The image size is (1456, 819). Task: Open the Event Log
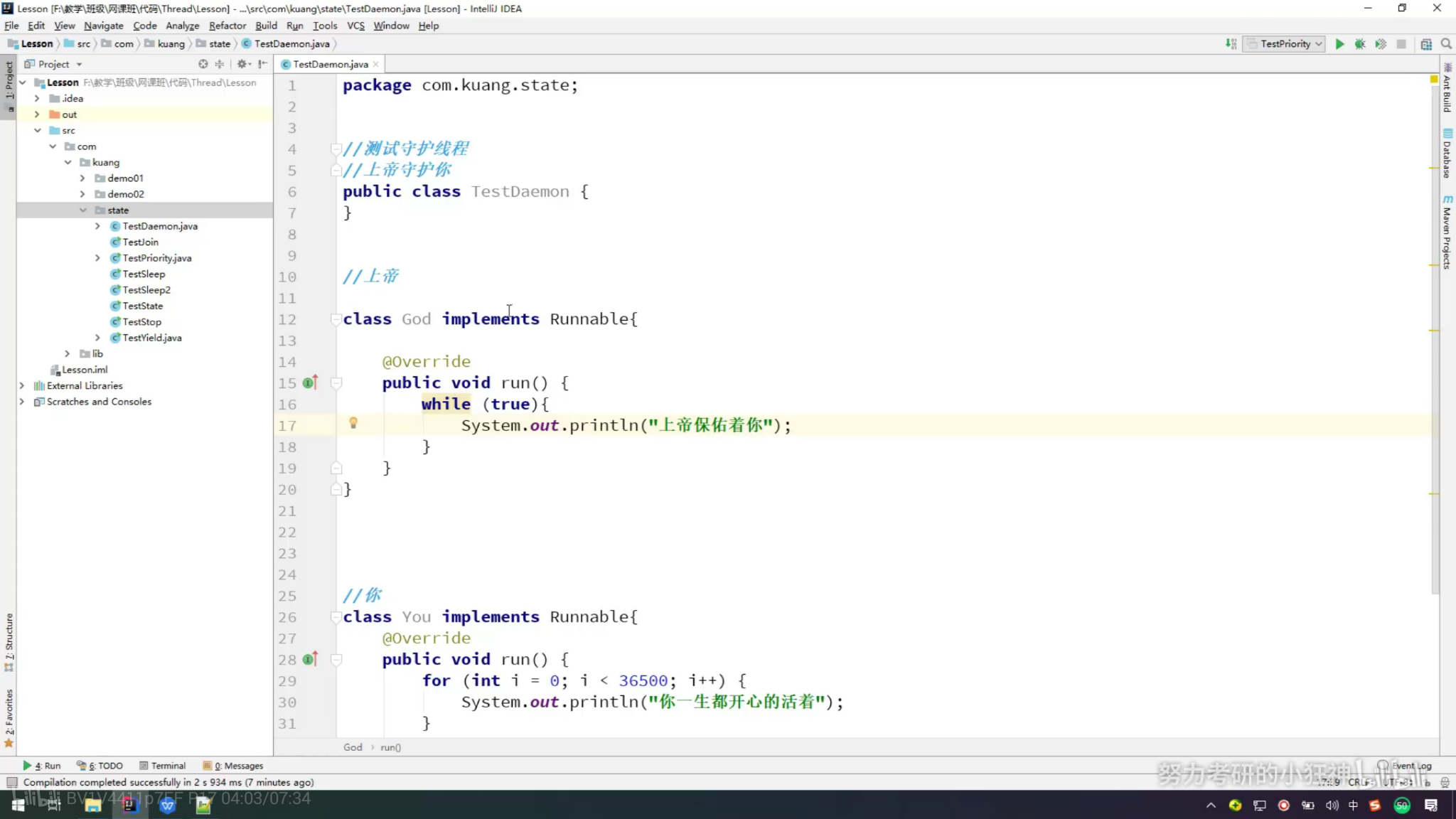click(1405, 766)
